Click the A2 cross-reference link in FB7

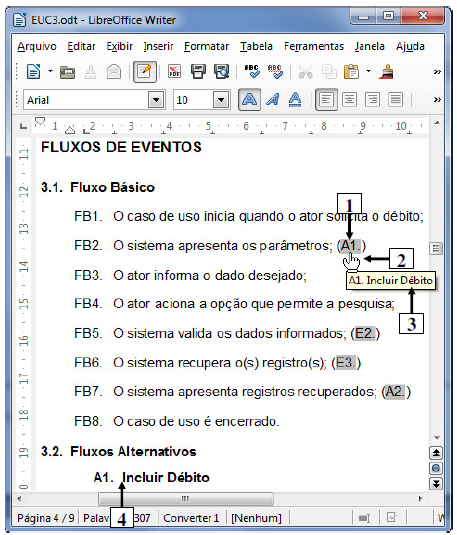(x=395, y=391)
